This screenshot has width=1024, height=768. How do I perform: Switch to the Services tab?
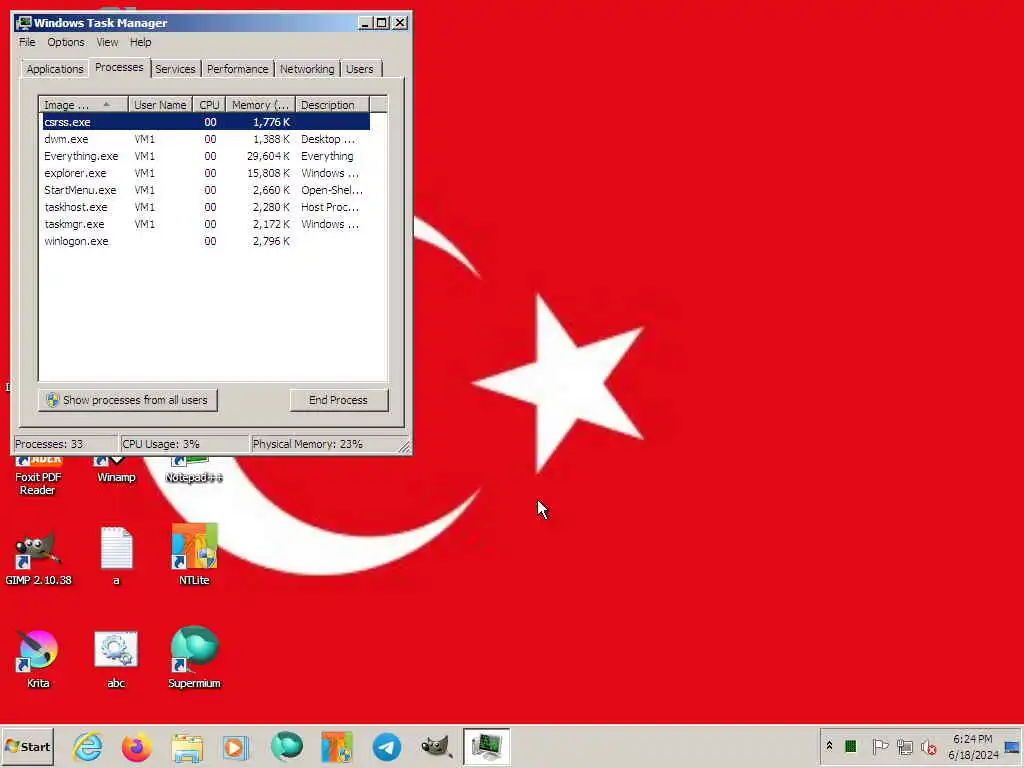point(175,69)
